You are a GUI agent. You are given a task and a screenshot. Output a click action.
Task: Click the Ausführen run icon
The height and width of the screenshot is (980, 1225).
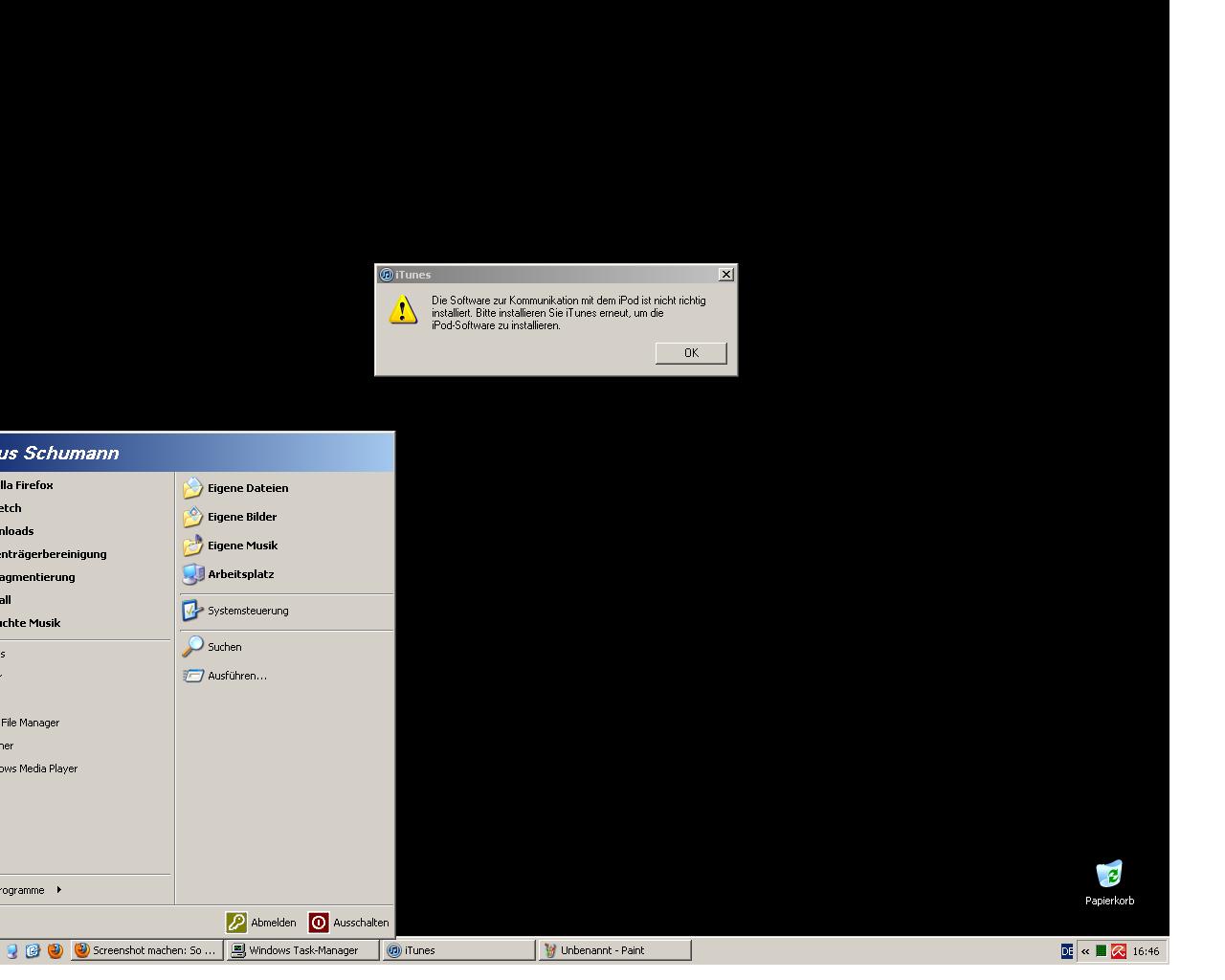(193, 676)
